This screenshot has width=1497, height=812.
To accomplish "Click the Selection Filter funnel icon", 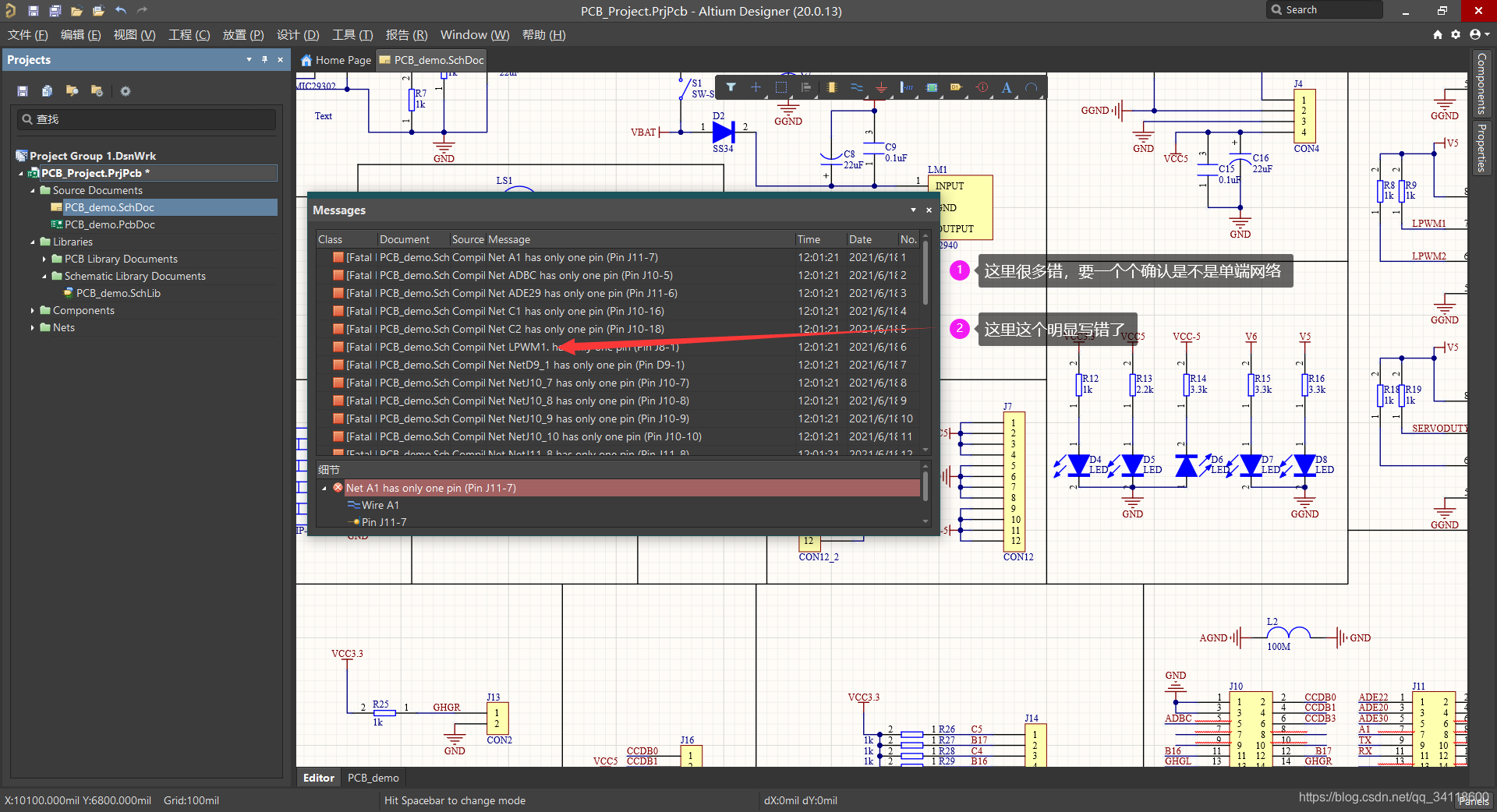I will [731, 87].
